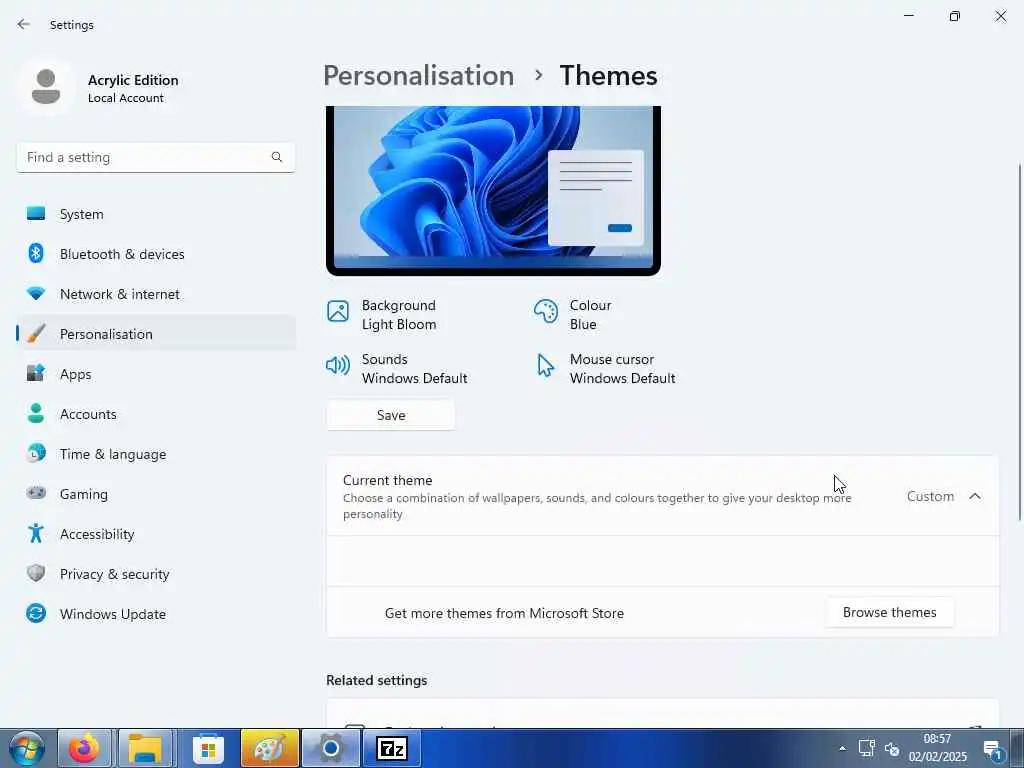Click the Accounts person icon
This screenshot has height=768, width=1024.
coord(36,413)
